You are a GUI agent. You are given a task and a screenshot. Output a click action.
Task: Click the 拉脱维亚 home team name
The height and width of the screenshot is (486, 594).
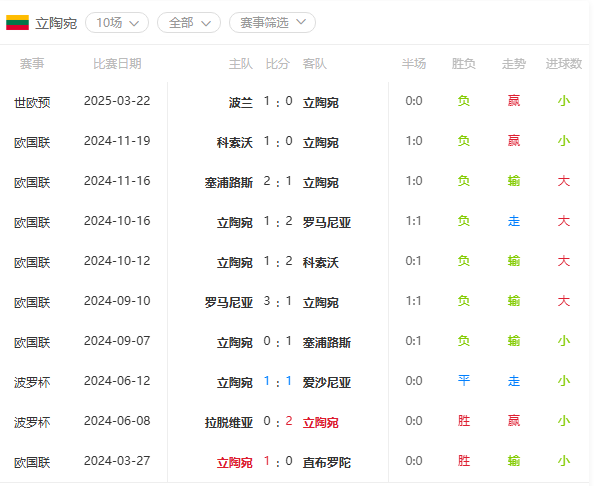pyautogui.click(x=229, y=422)
